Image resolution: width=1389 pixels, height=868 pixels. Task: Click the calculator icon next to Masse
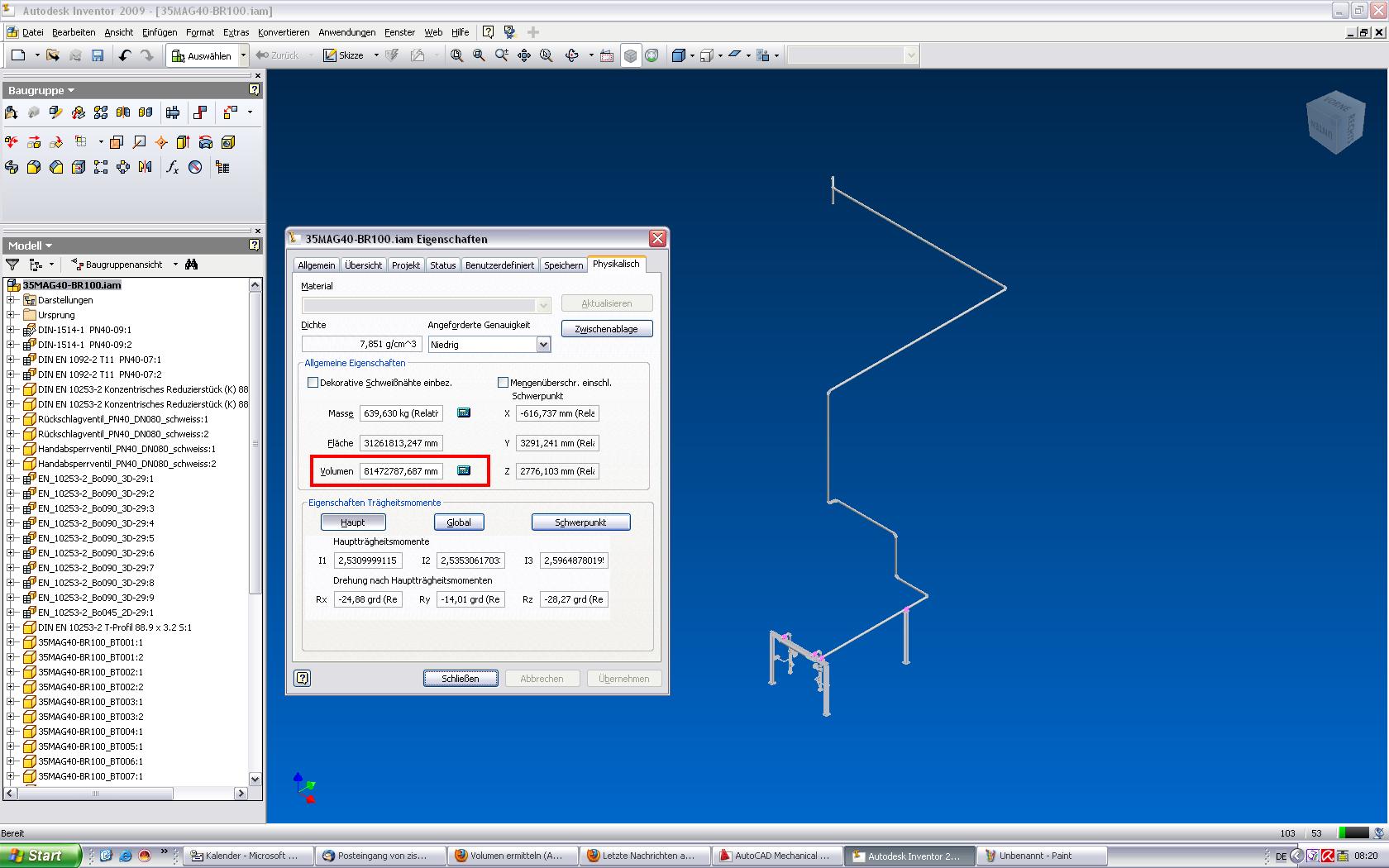pos(464,413)
